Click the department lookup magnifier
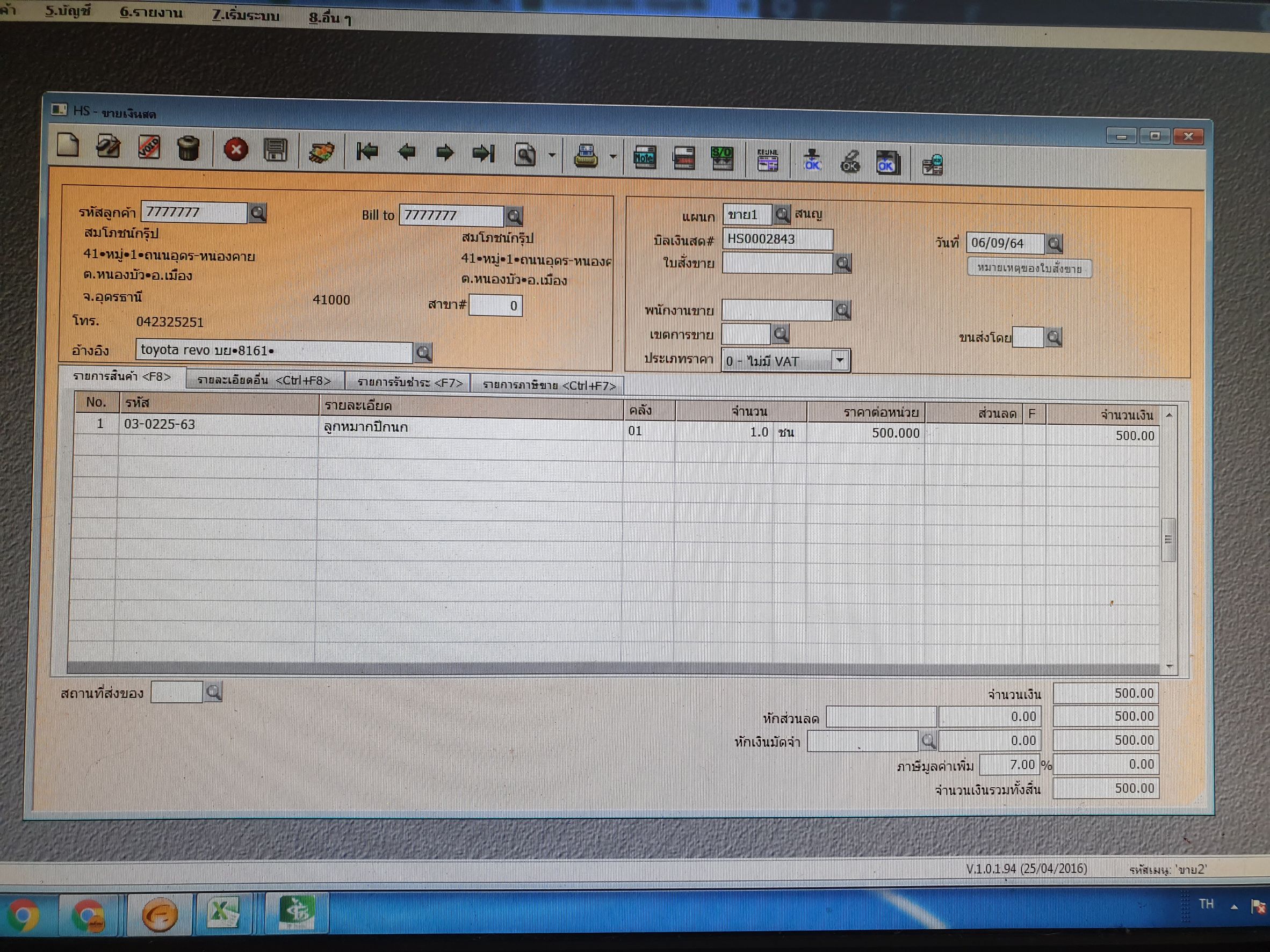 point(782,215)
